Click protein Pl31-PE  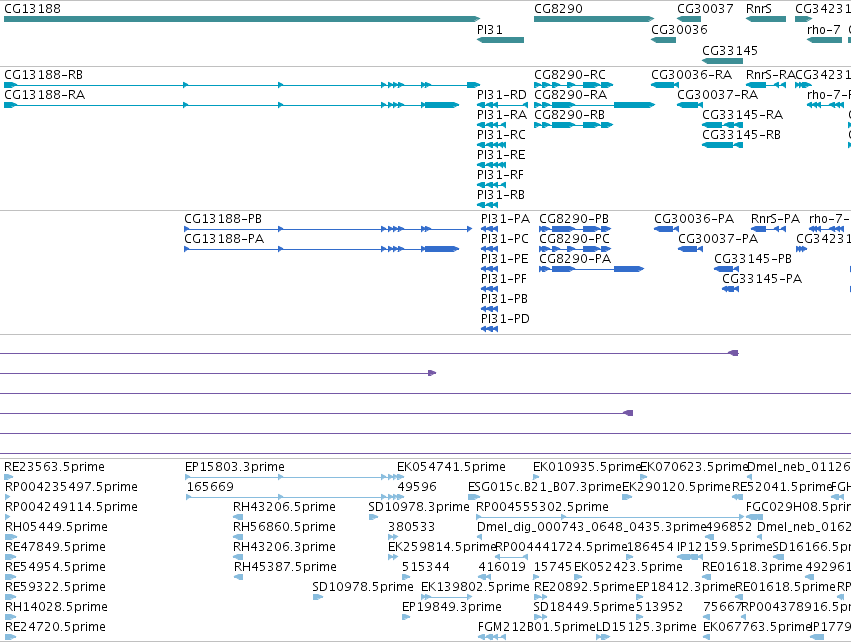490,269
